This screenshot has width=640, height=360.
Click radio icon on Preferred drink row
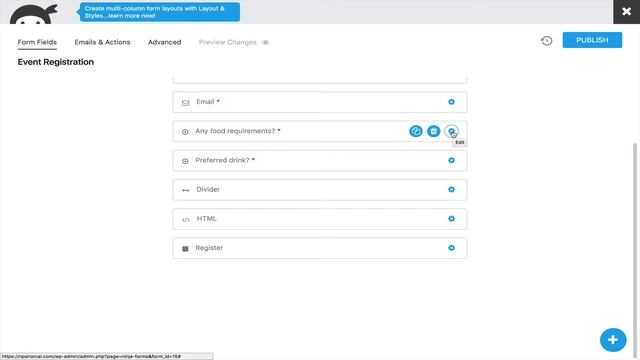185,161
